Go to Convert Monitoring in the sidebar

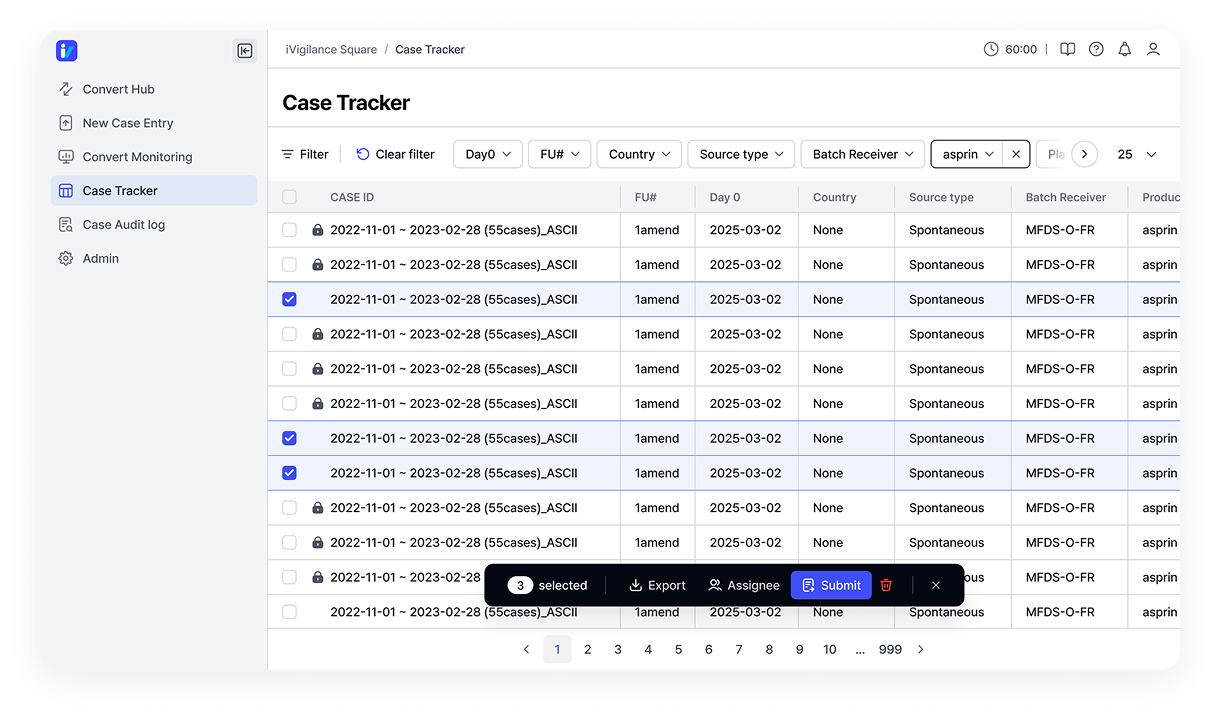[x=137, y=157]
